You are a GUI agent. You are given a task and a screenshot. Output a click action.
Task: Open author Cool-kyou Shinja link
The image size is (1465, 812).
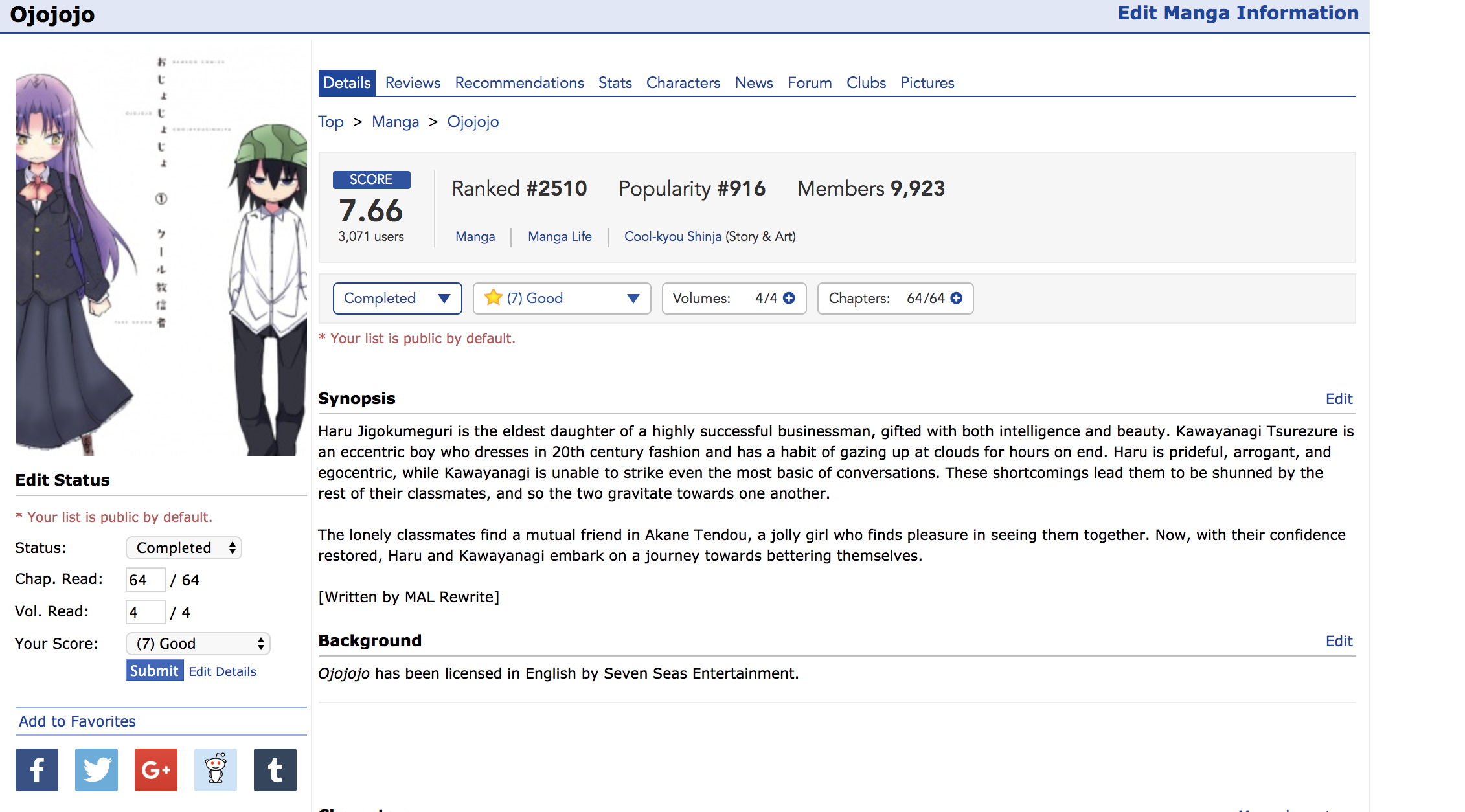(672, 236)
